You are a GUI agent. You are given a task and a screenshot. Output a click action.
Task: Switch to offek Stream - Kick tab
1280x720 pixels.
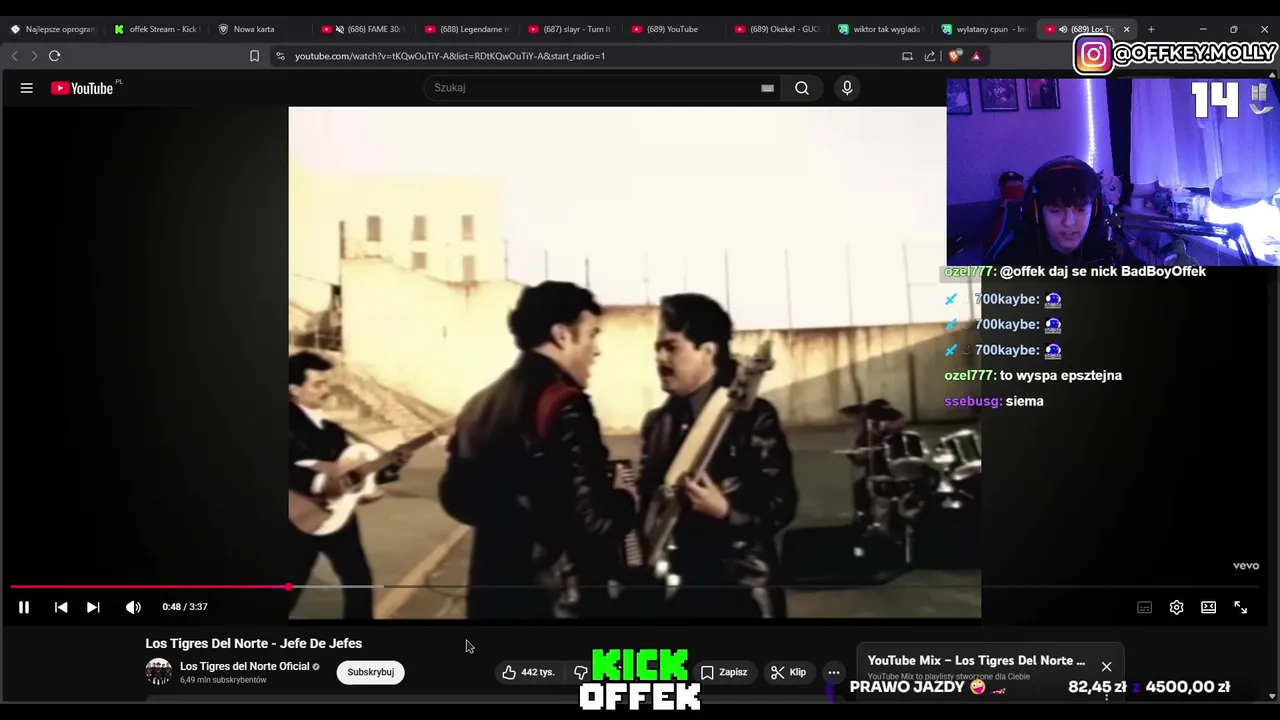pos(157,29)
